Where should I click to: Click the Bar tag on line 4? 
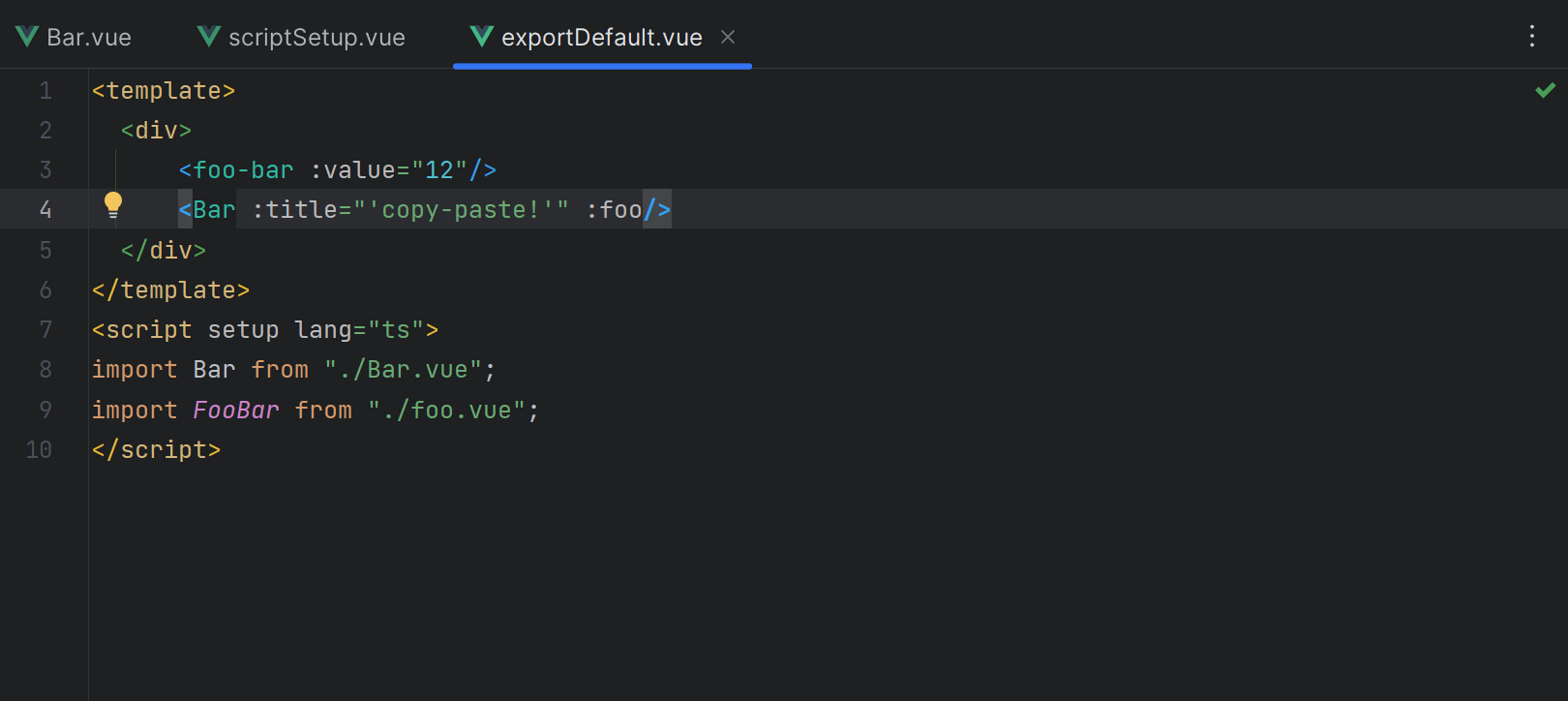pyautogui.click(x=214, y=210)
